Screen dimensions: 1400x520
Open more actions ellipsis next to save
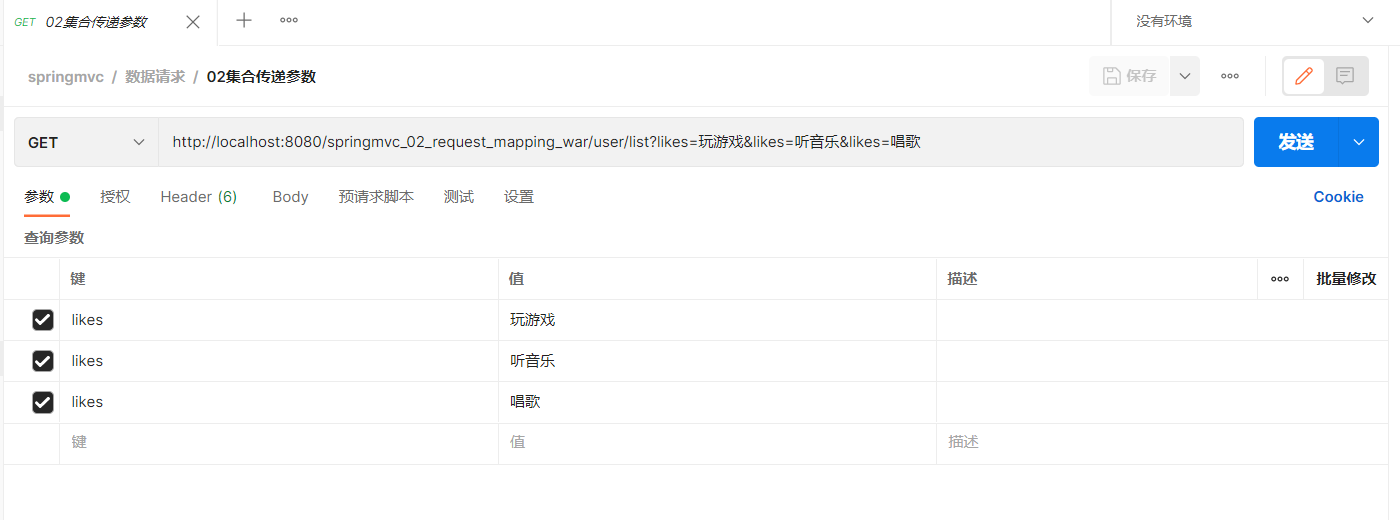pyautogui.click(x=1230, y=76)
